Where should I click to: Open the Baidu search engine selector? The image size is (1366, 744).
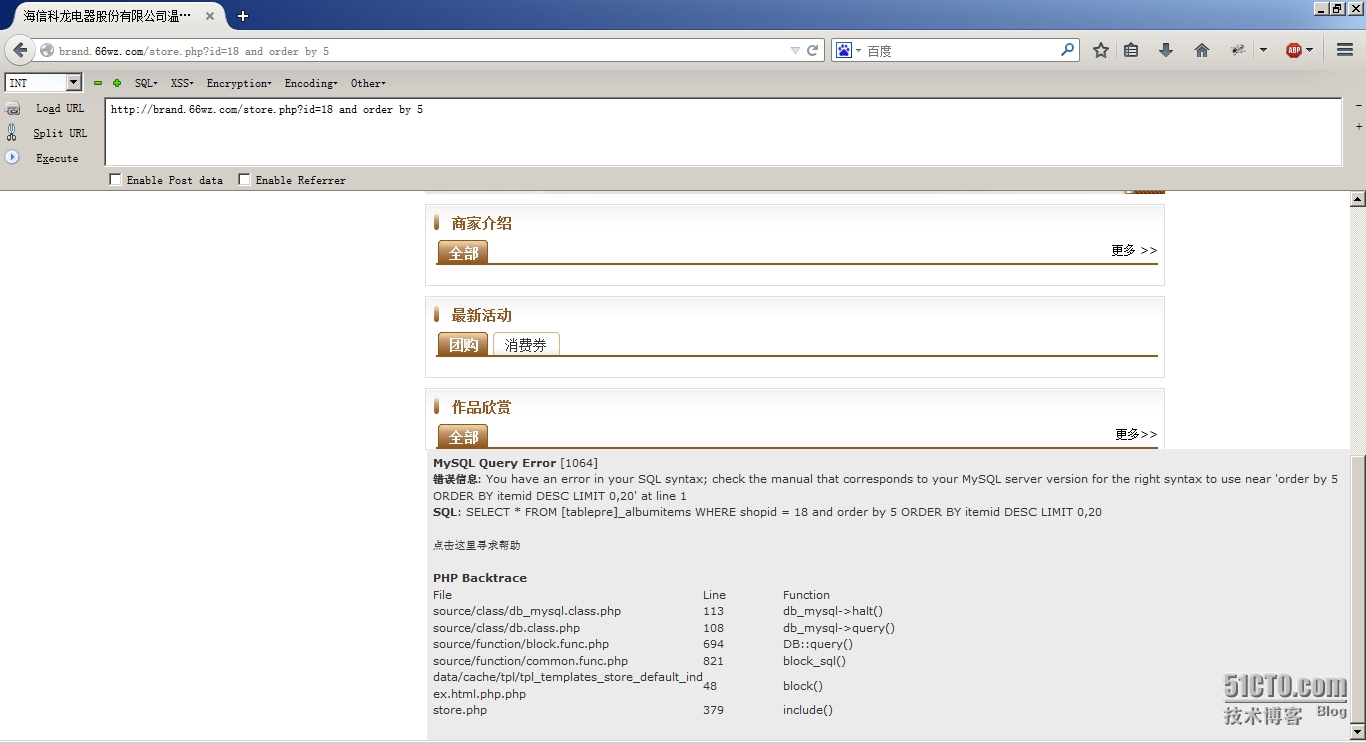[x=848, y=50]
